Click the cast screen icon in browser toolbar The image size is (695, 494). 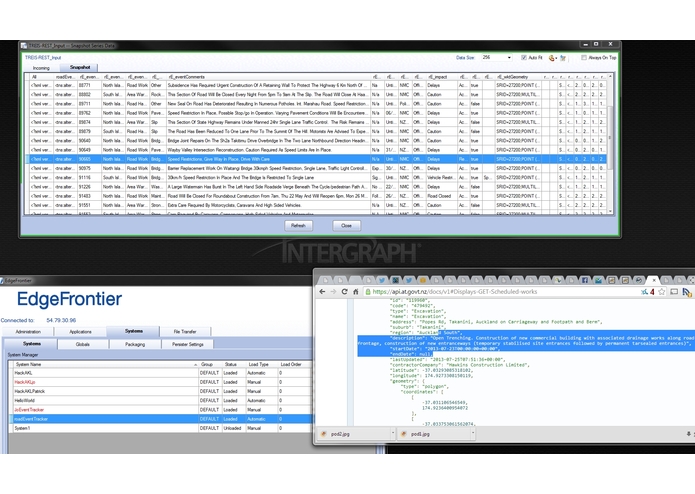point(674,292)
